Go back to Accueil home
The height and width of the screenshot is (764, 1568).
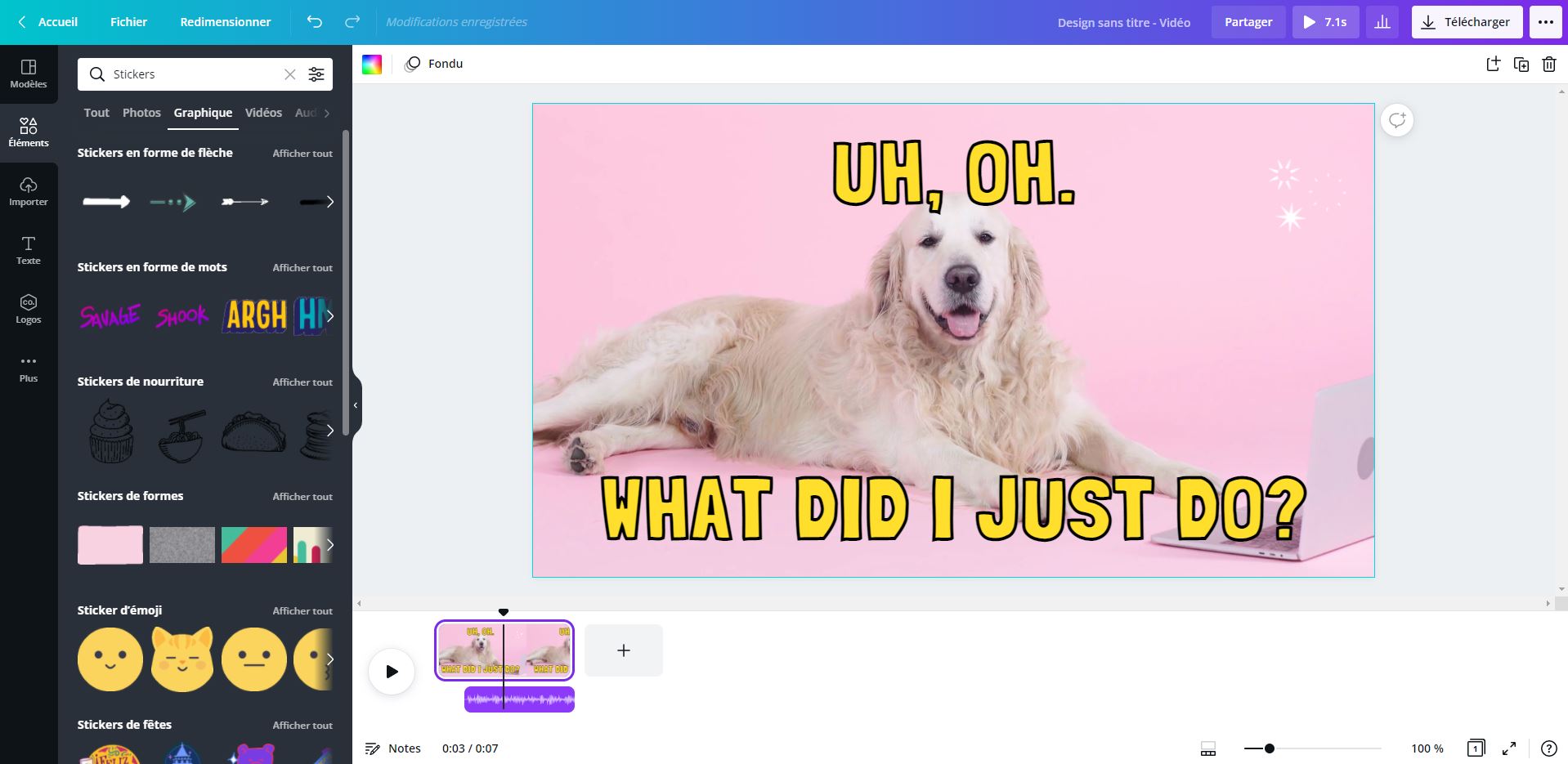48,22
